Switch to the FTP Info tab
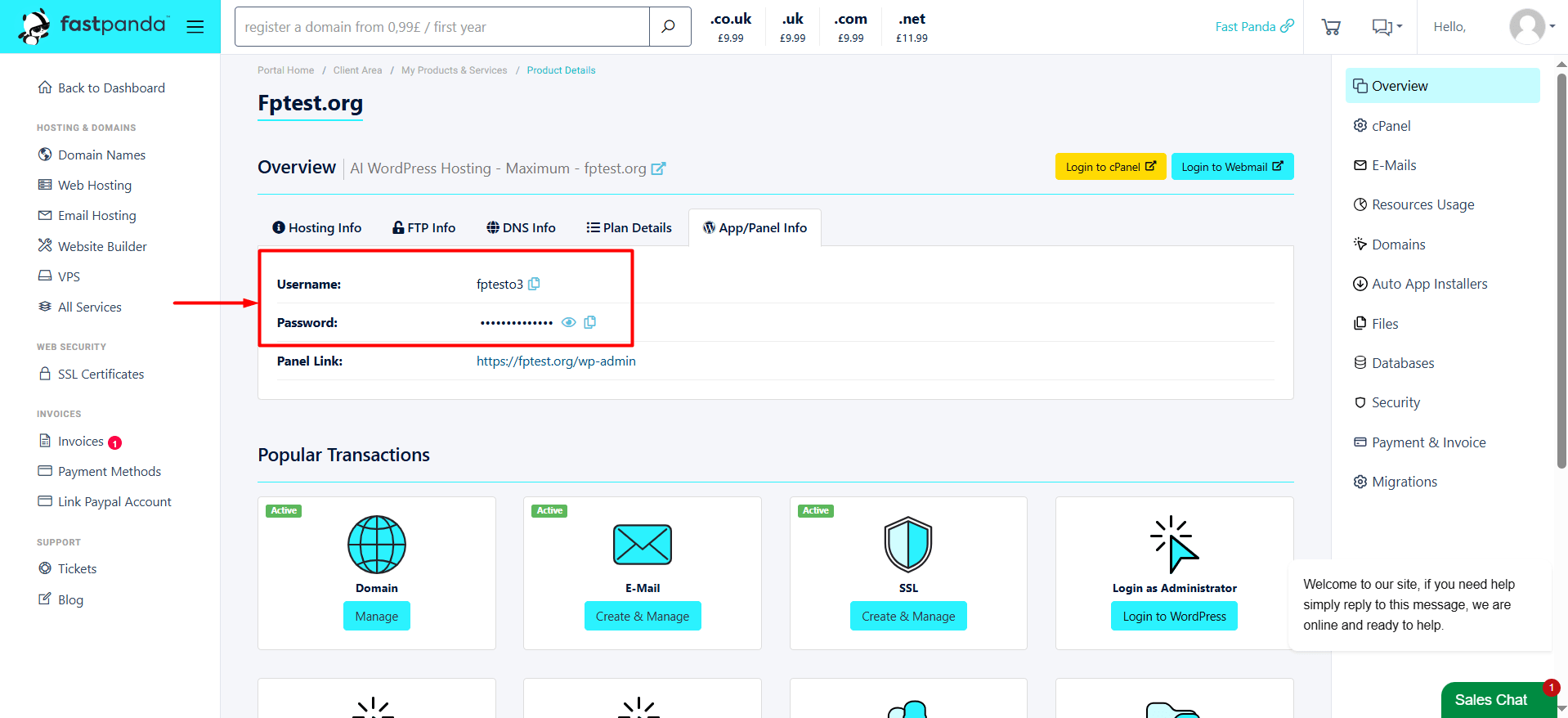The width and height of the screenshot is (1568, 718). coord(424,227)
